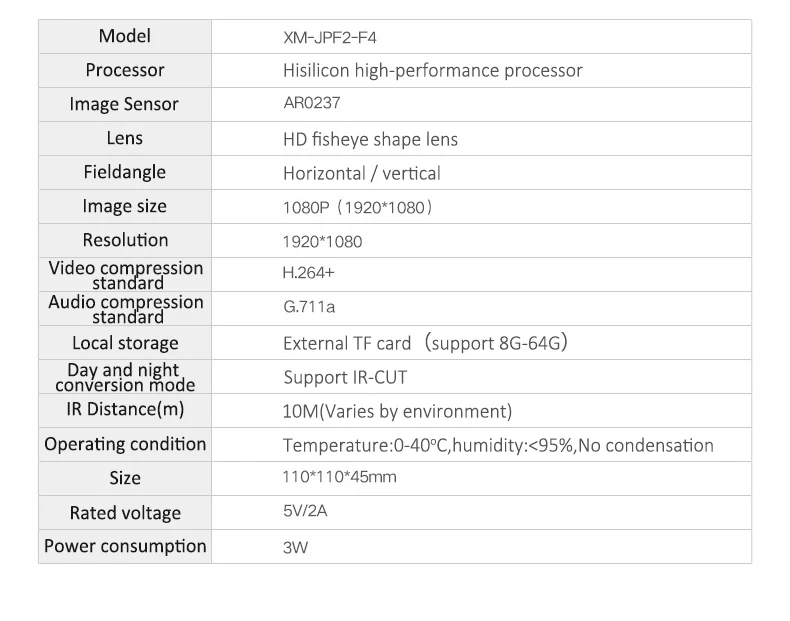
Task: Click the G.711a audio standard value
Action: (x=309, y=307)
